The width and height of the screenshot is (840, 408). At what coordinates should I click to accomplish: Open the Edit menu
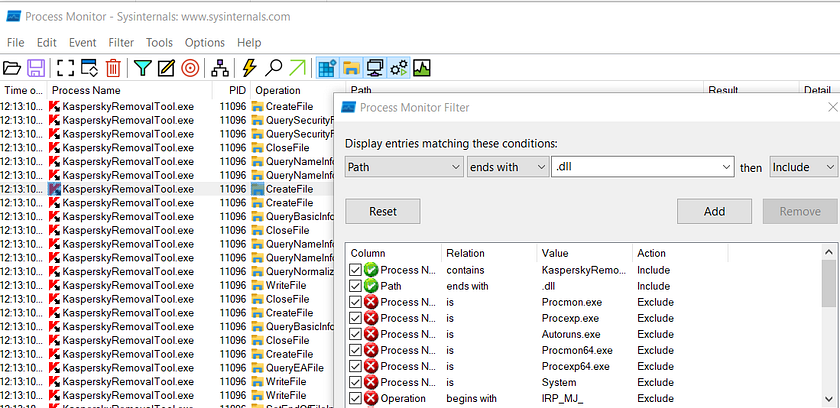click(x=47, y=42)
